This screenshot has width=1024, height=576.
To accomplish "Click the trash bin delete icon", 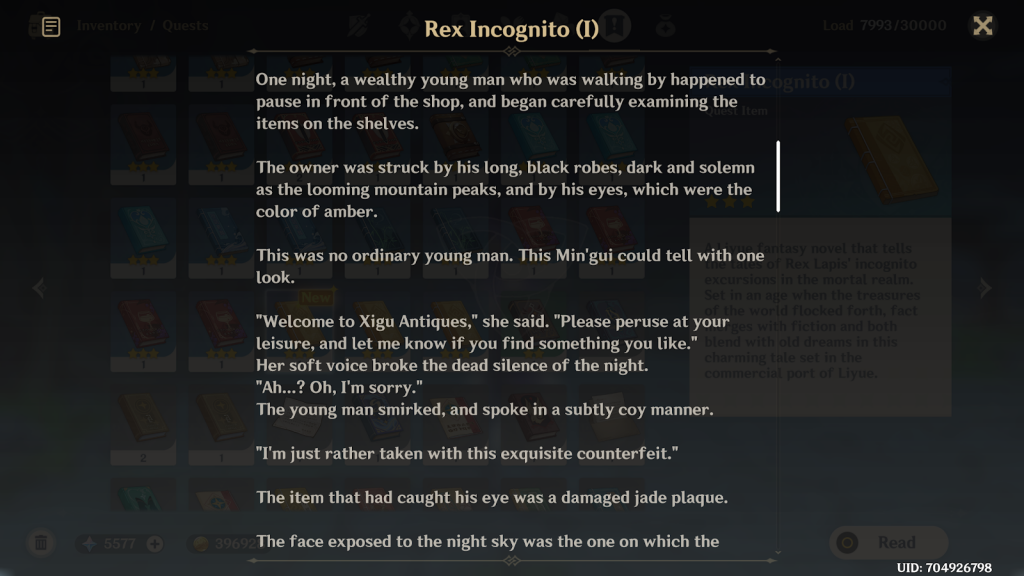I will click(40, 543).
